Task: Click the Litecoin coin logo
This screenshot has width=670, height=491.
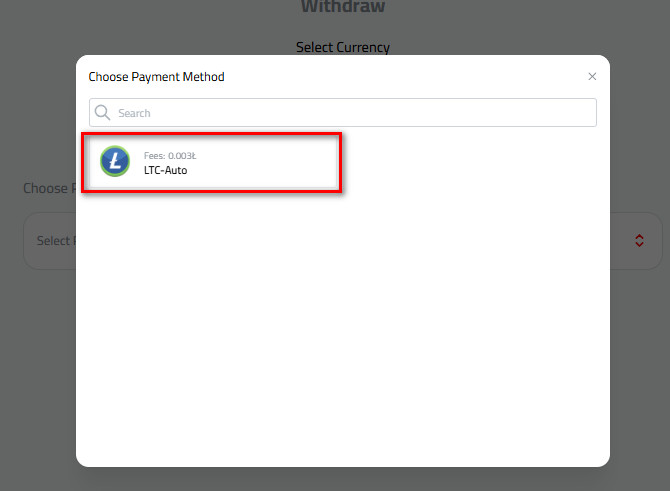Action: tap(115, 161)
